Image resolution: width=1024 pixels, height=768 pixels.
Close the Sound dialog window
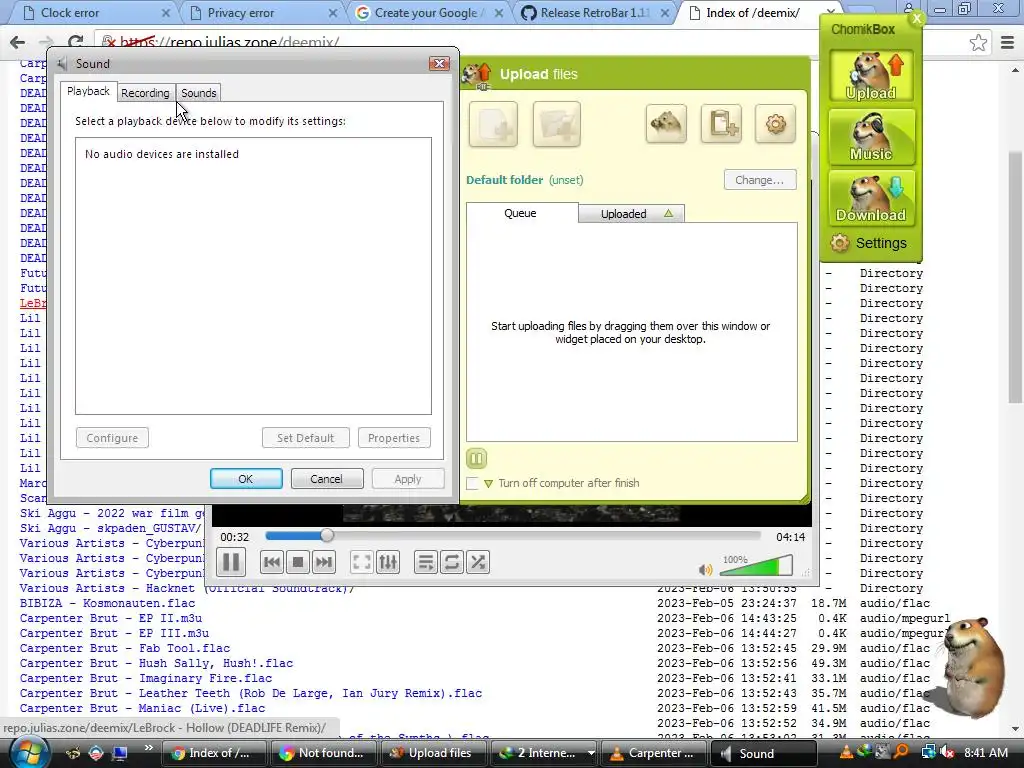(439, 63)
